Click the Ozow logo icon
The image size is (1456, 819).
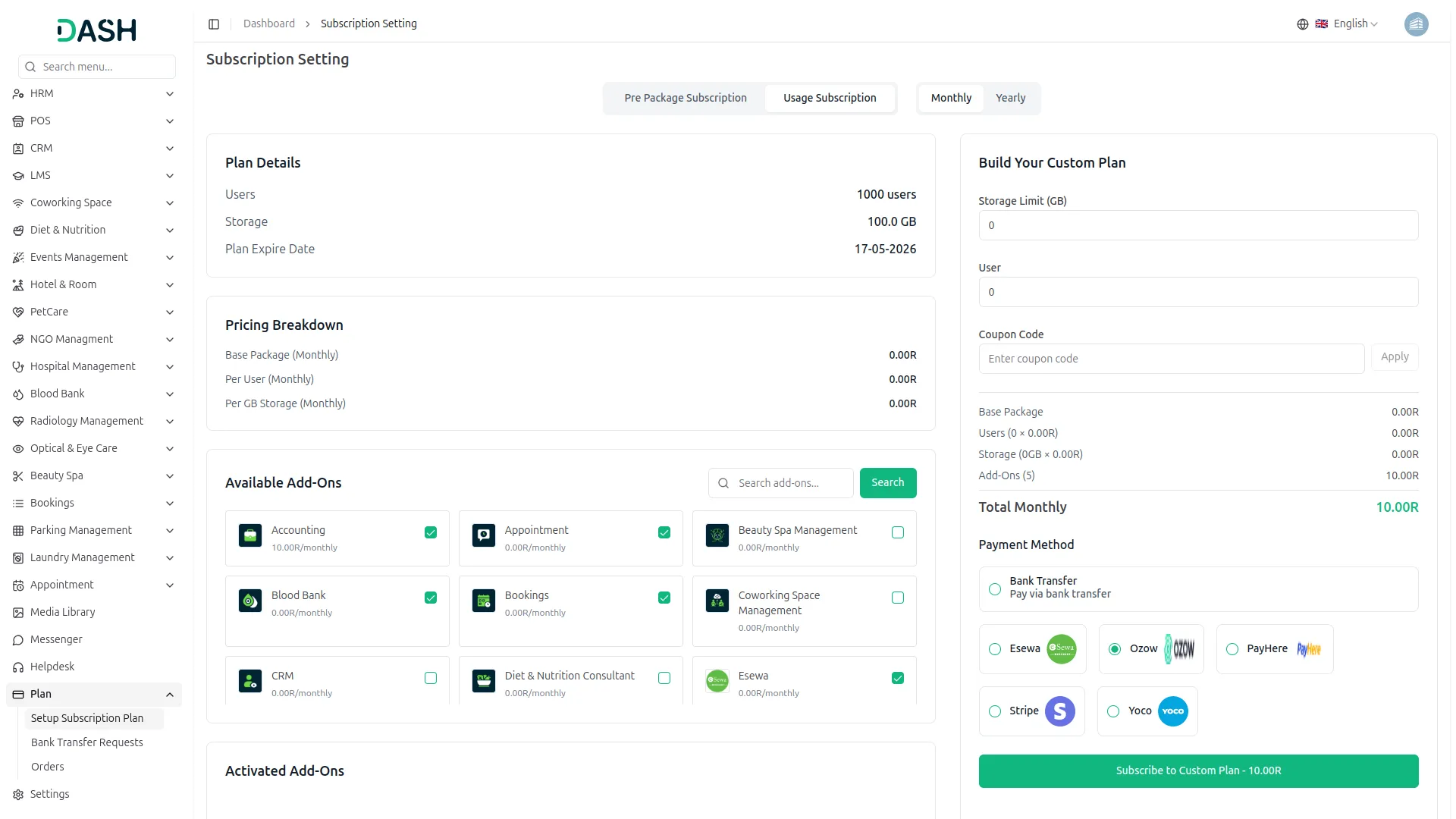[1179, 649]
